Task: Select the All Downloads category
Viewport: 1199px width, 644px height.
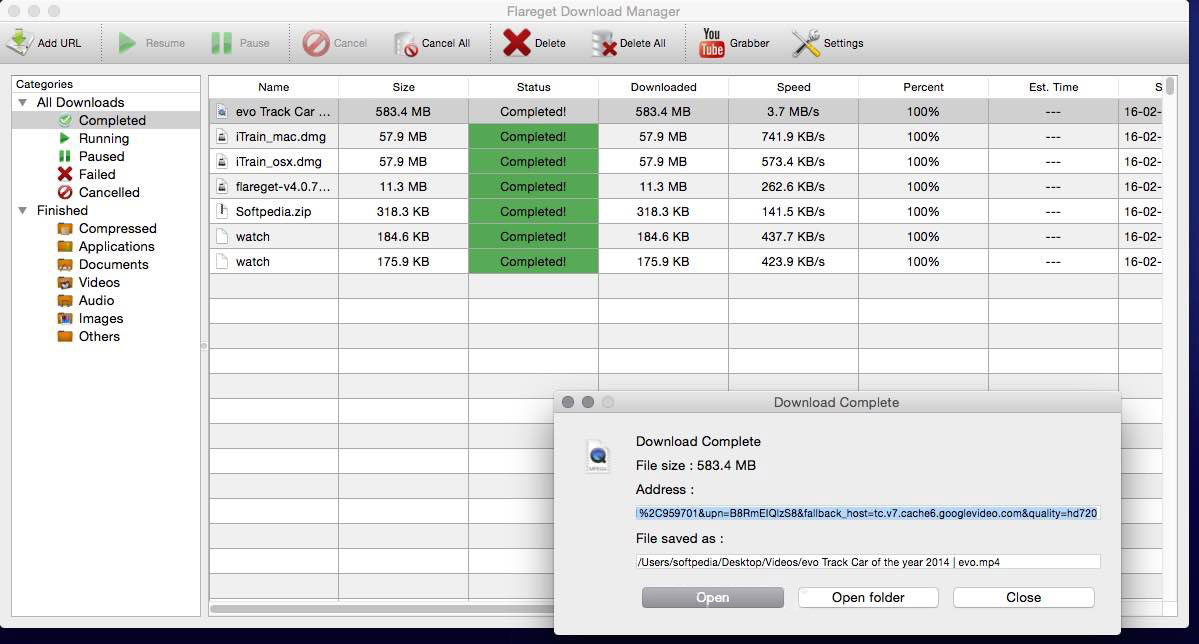Action: pos(80,102)
